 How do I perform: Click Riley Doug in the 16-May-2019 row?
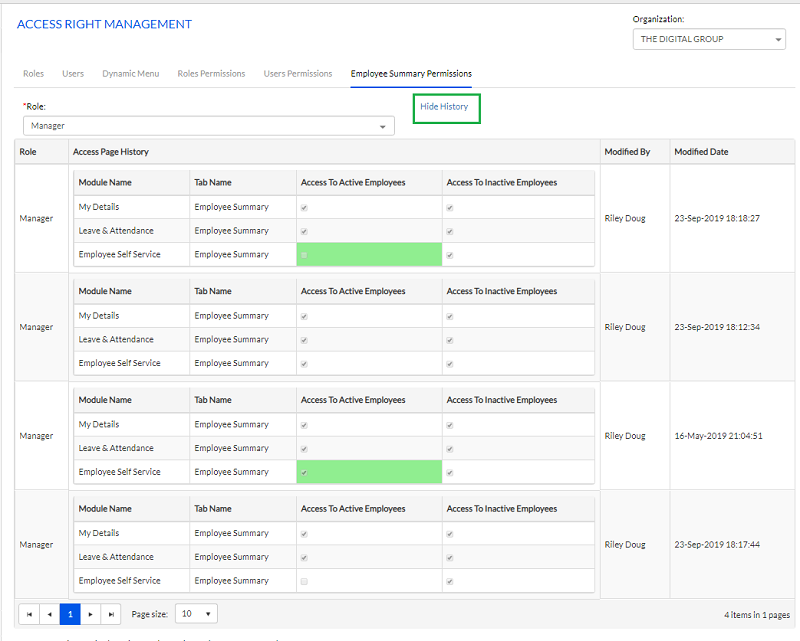pos(625,436)
